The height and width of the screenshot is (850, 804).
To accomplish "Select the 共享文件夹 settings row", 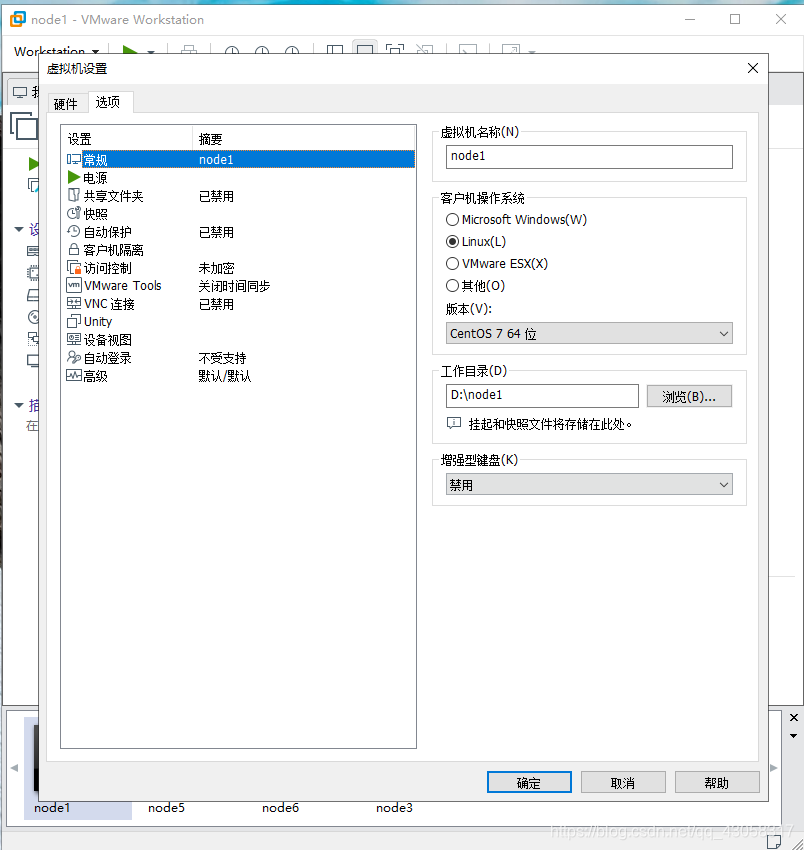I will click(x=240, y=195).
